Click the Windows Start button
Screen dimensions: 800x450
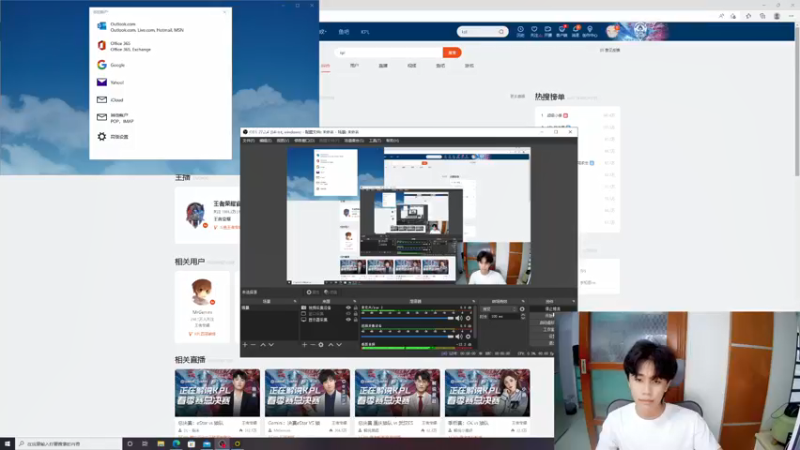[x=7, y=444]
